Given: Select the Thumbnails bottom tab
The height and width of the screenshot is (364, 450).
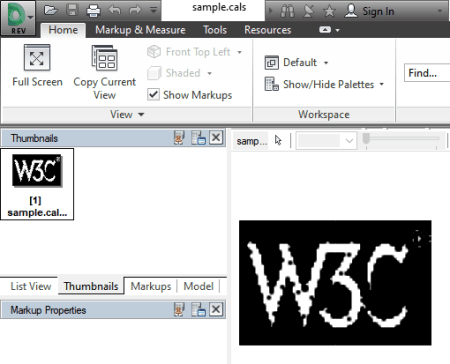Looking at the screenshot, I should click(x=91, y=286).
